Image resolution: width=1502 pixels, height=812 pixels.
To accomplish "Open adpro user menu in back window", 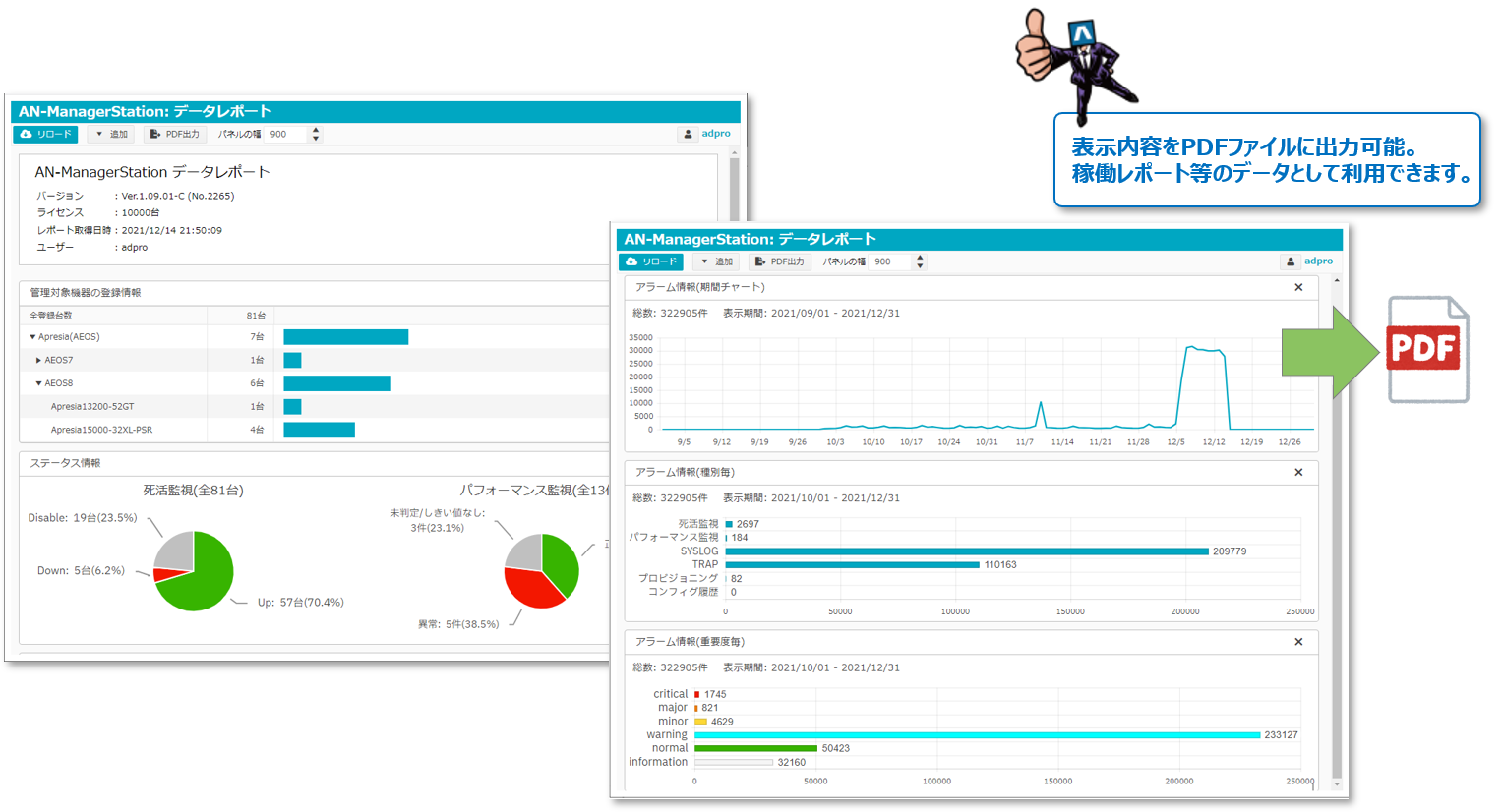I will [x=716, y=134].
